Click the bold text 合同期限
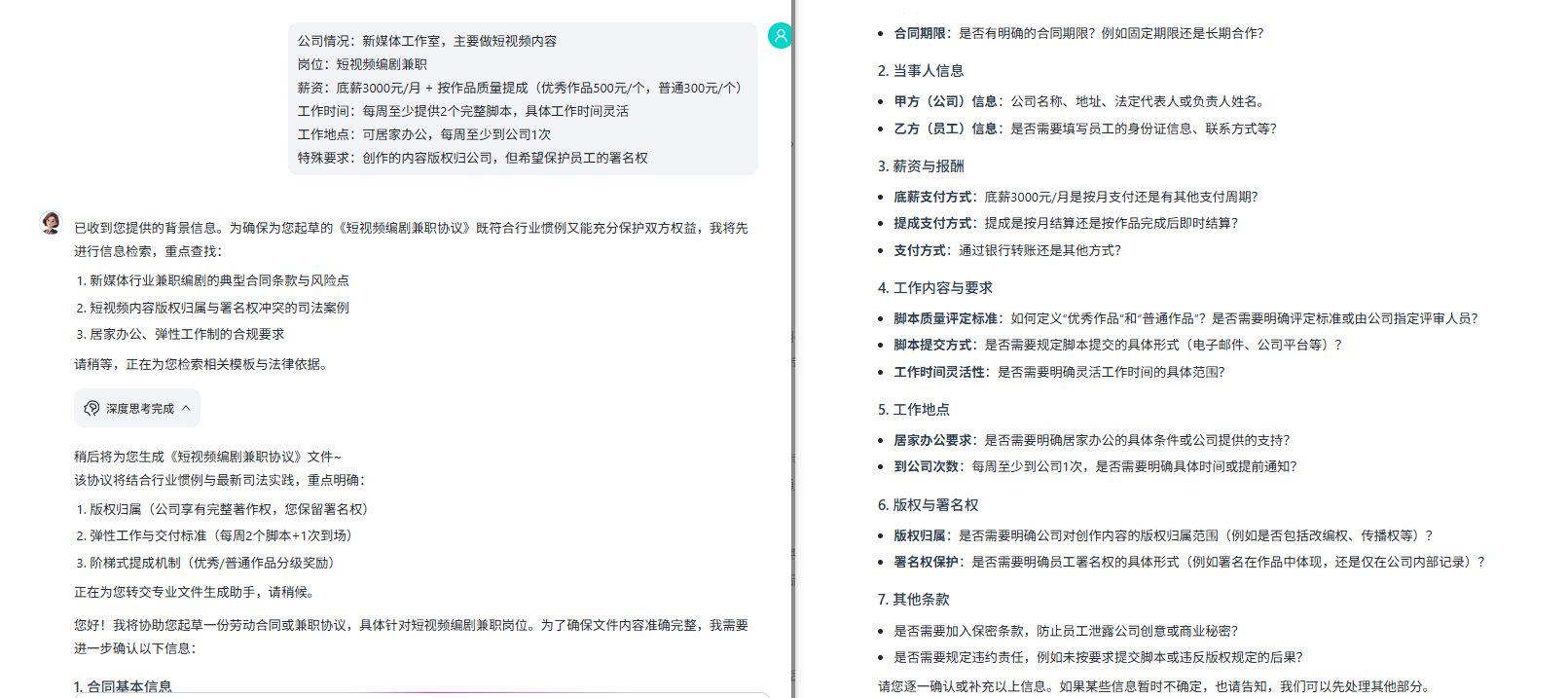 920,33
